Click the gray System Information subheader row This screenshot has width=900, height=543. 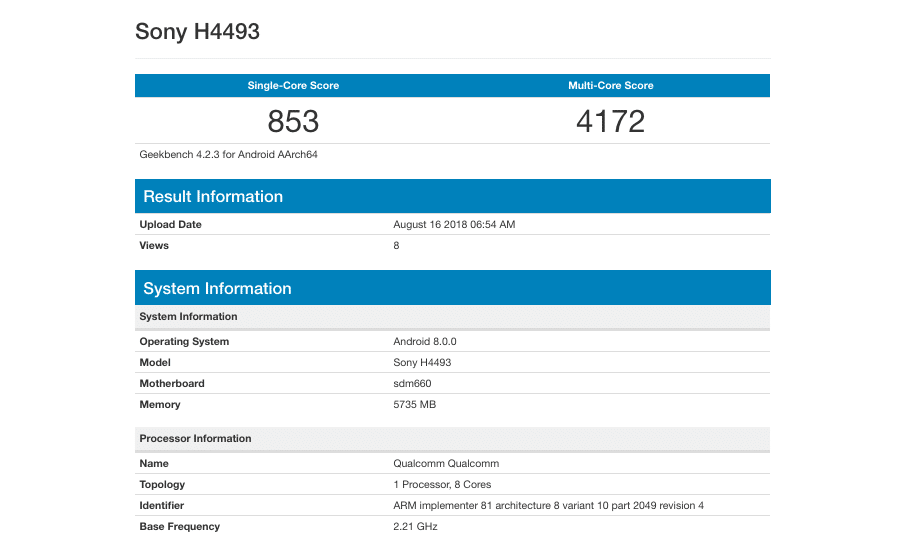click(452, 317)
